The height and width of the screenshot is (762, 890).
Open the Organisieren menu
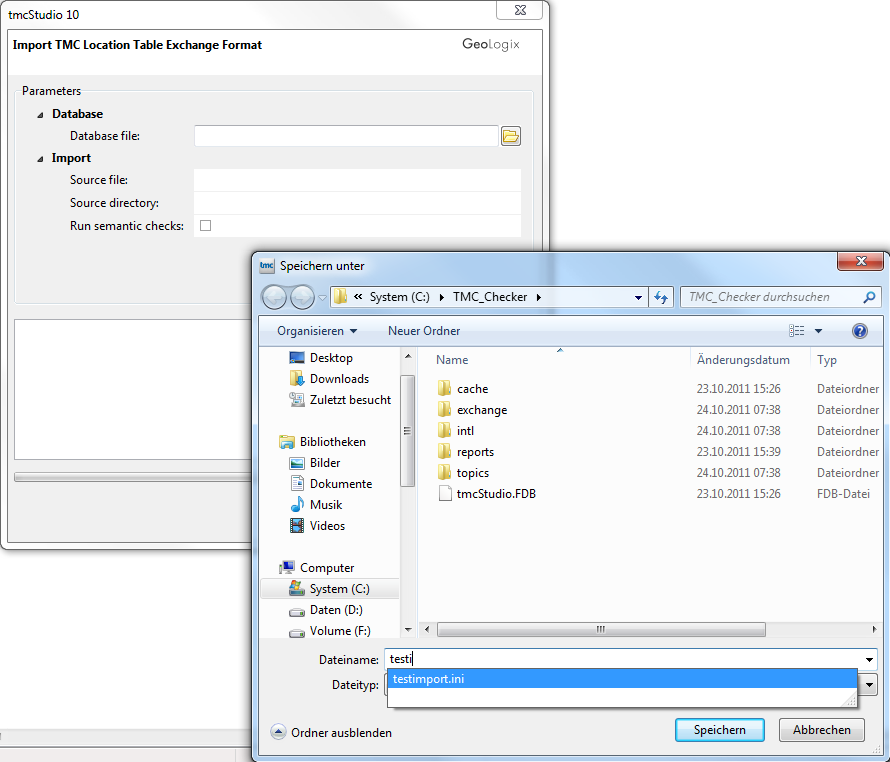(x=317, y=331)
